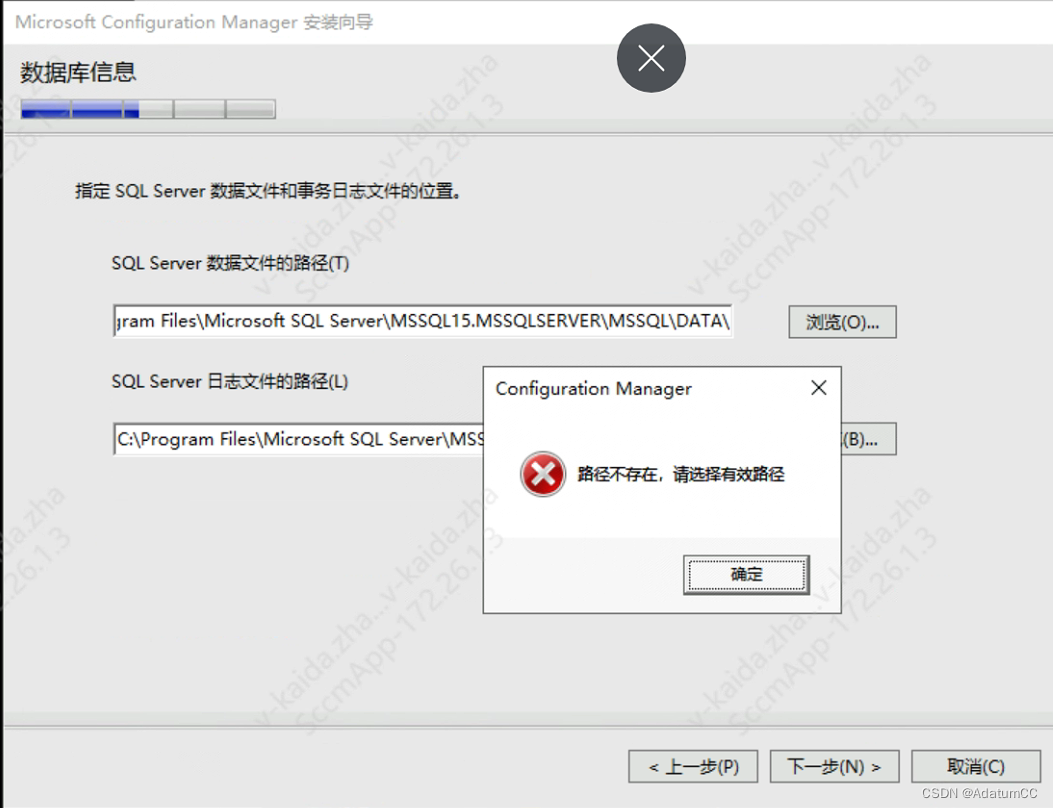Click the SQL Server 数据文件的路径(T) label
1053x808 pixels.
click(230, 263)
